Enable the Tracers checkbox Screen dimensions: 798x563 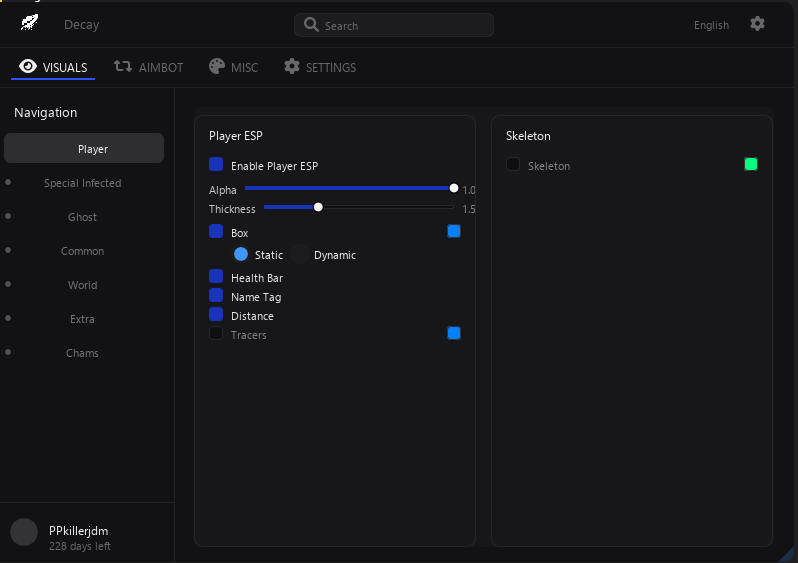(216, 334)
